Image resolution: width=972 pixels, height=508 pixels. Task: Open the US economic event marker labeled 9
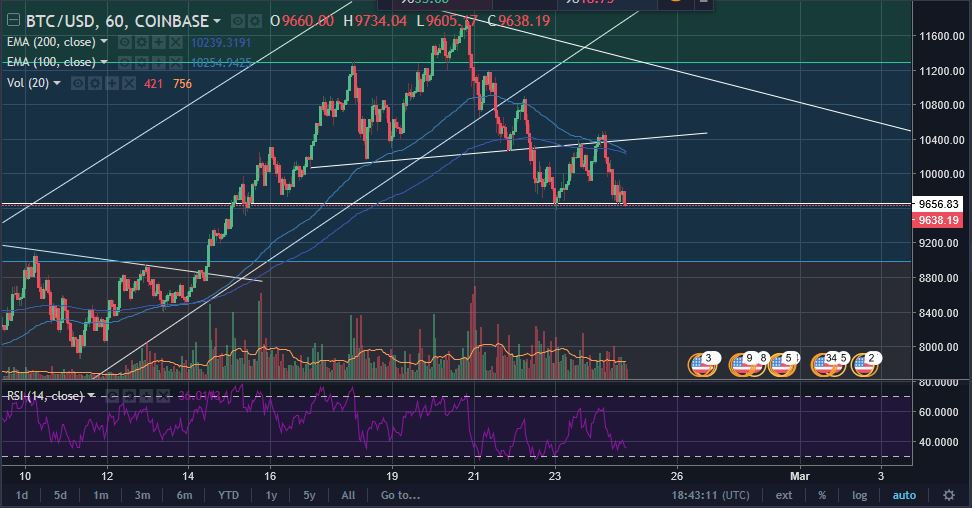coord(740,364)
